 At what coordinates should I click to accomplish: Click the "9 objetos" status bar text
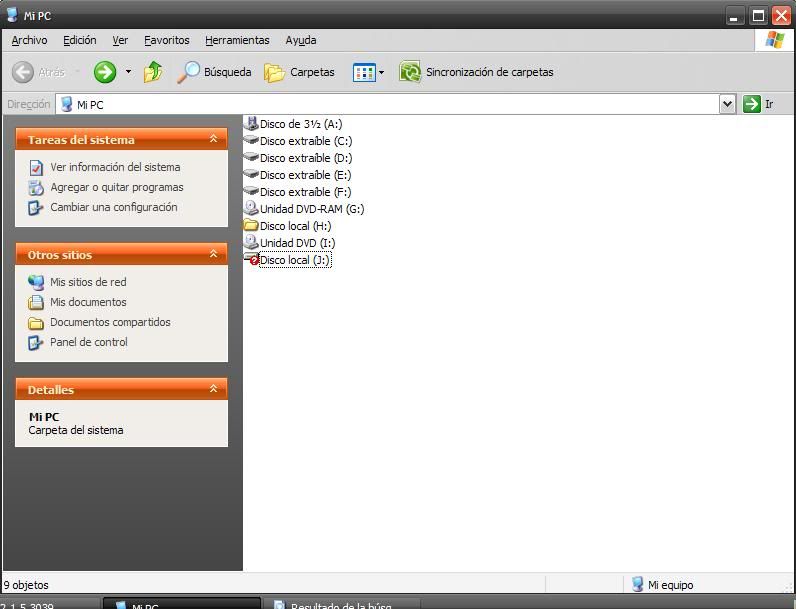click(26, 585)
